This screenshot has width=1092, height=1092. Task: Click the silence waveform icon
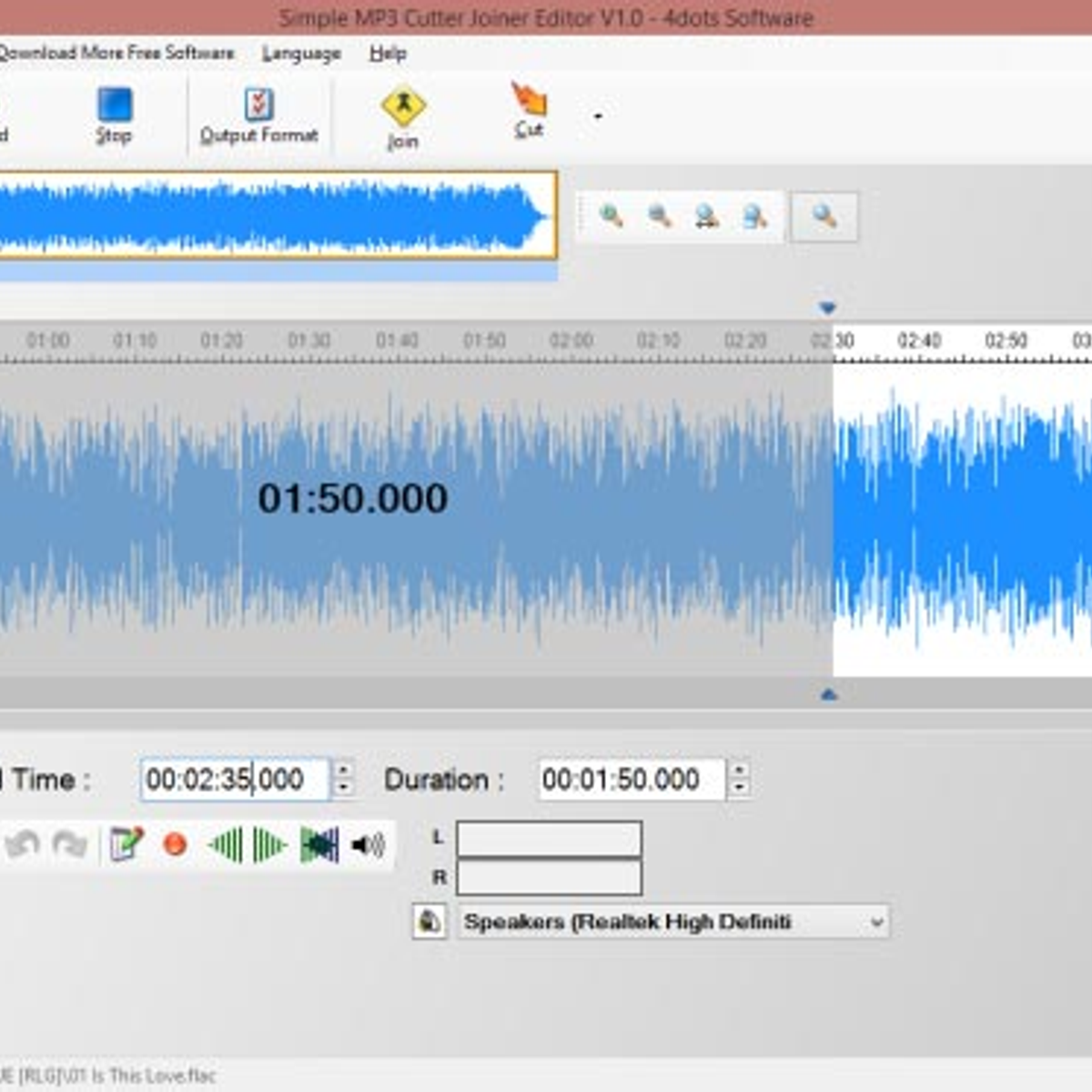coord(319,845)
